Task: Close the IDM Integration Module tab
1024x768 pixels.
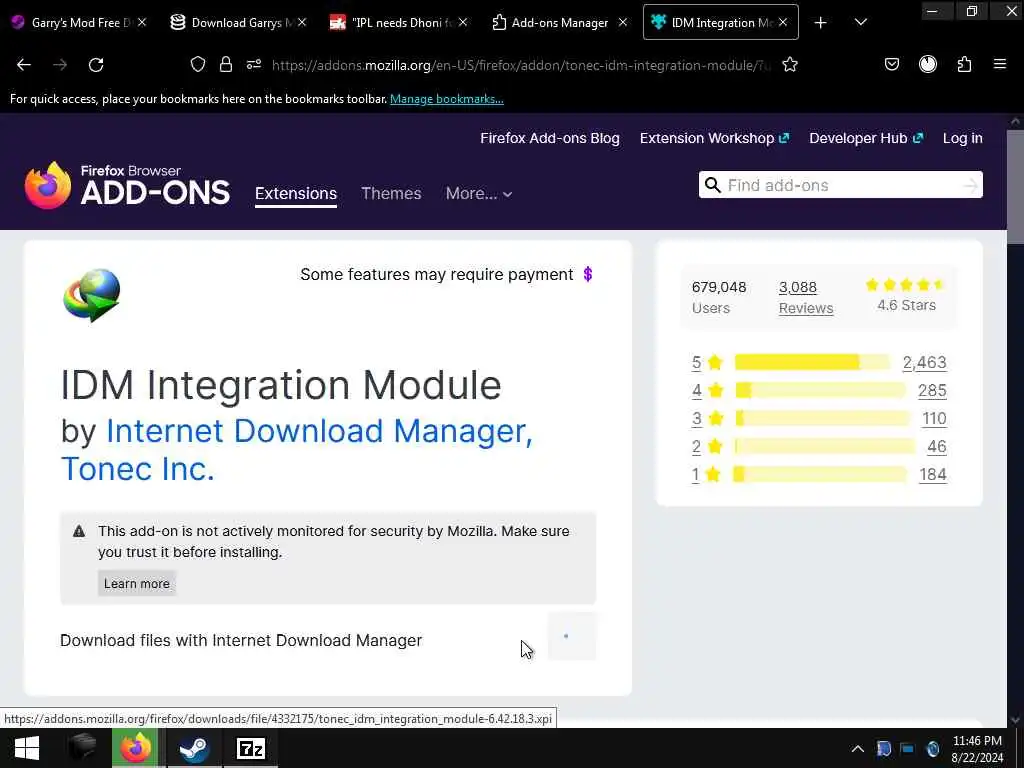Action: tap(783, 22)
